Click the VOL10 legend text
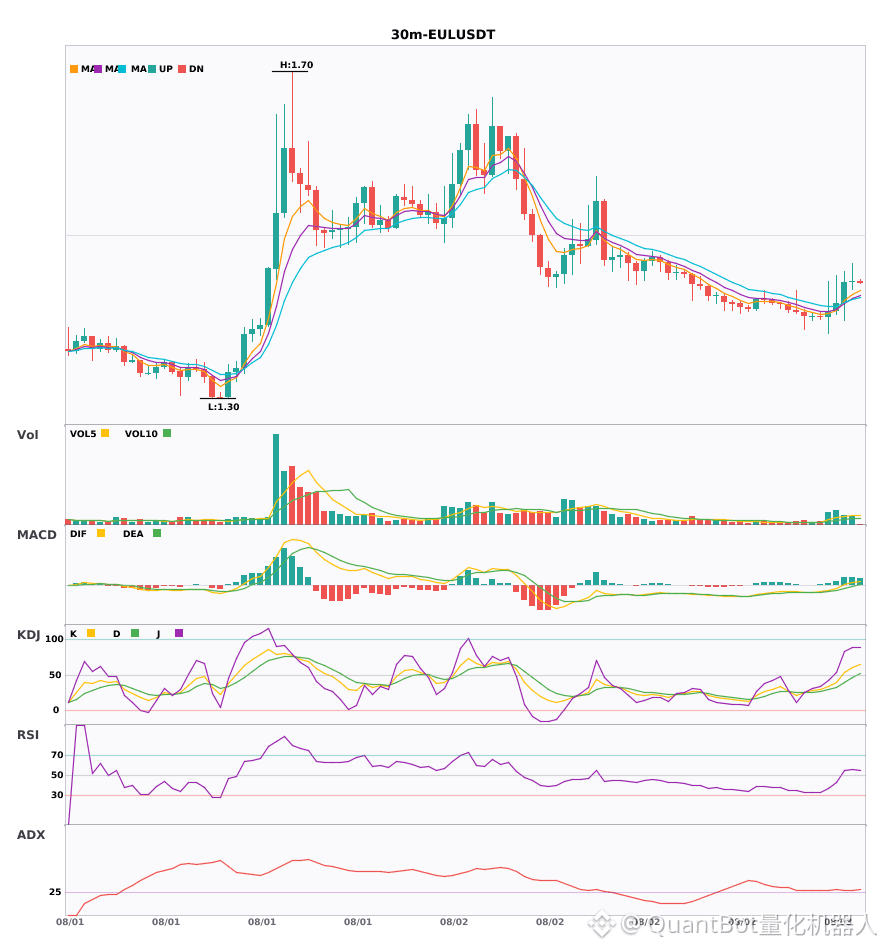885x950 pixels. pyautogui.click(x=141, y=434)
